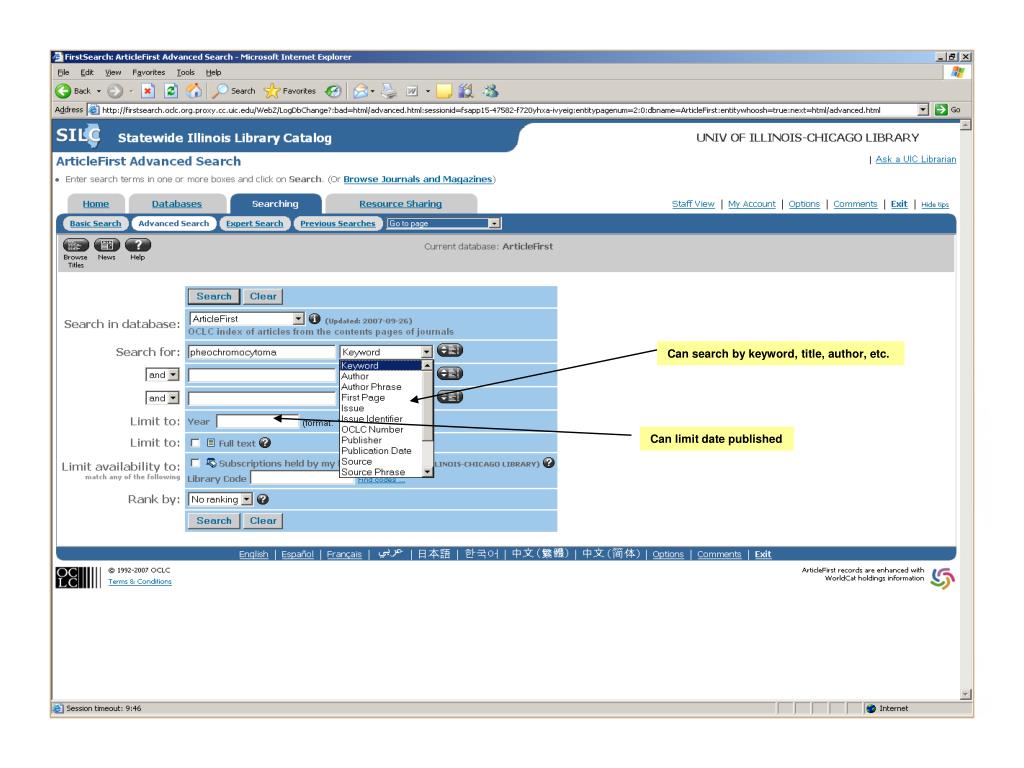Switch interface language to Español
This screenshot has height=768, width=1024.
[x=297, y=554]
